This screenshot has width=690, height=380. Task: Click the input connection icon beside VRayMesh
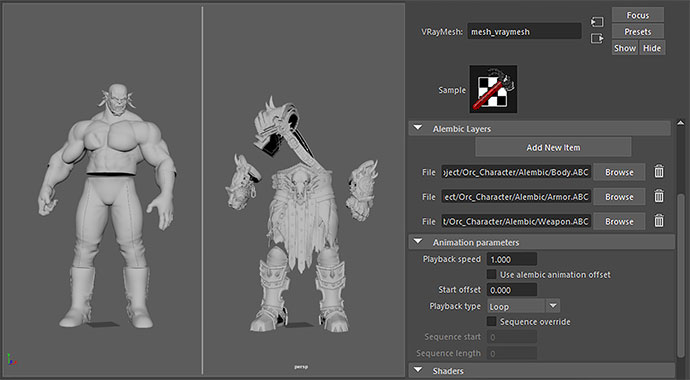597,22
